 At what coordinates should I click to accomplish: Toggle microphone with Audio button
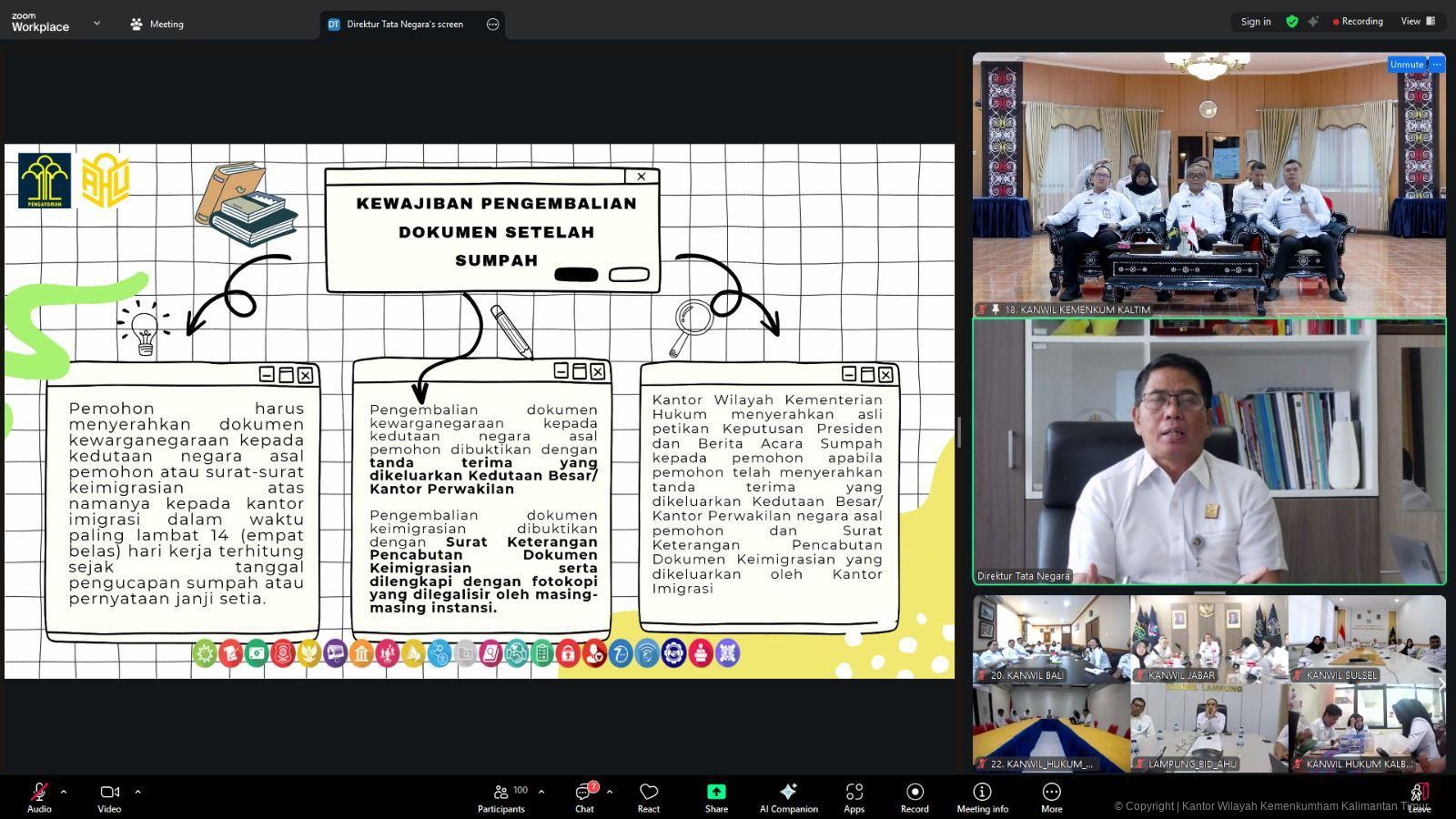click(39, 797)
